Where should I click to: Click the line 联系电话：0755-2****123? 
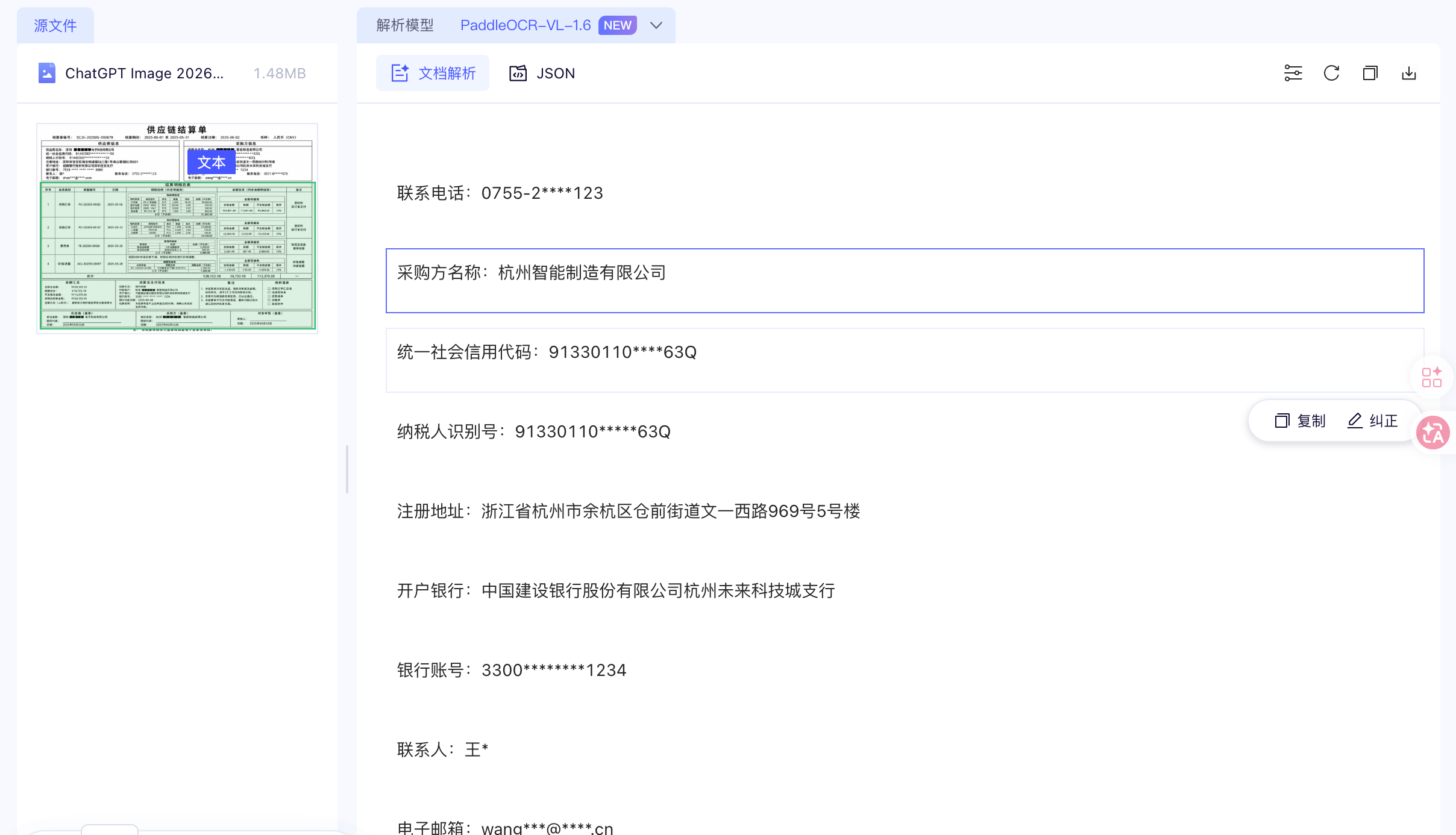tap(500, 193)
